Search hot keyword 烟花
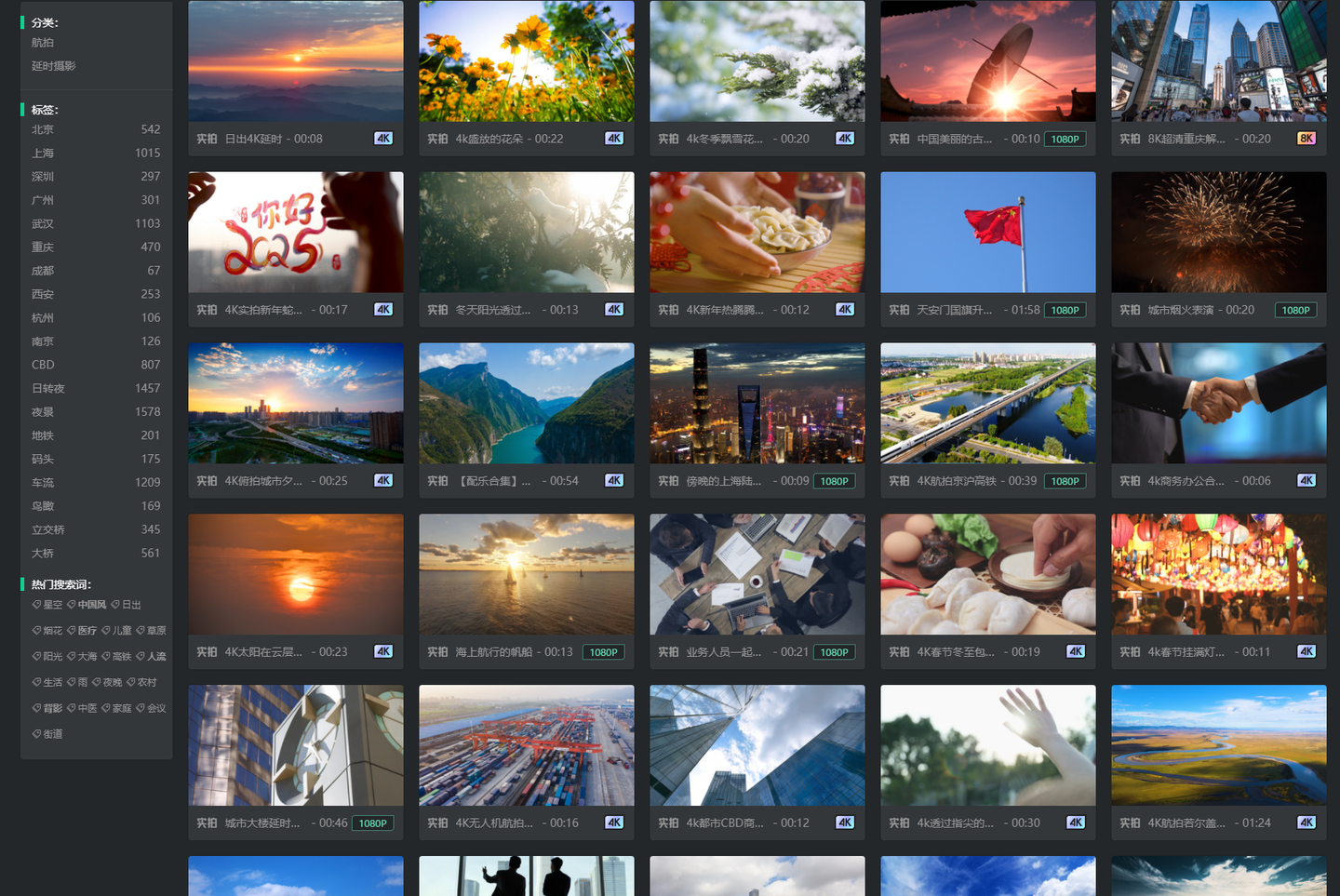The image size is (1340, 896). coord(47,631)
